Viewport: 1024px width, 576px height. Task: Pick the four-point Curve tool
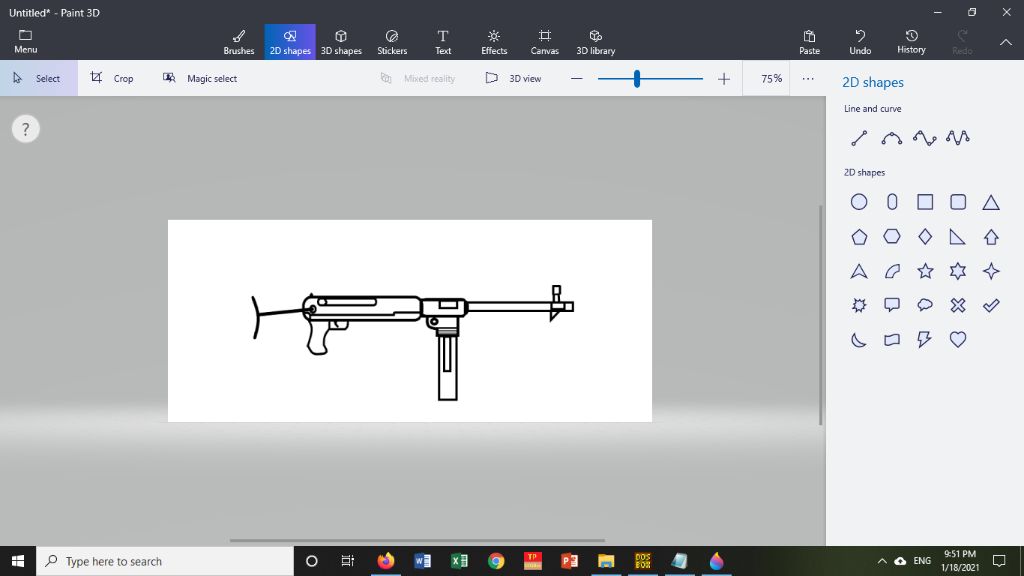pos(925,138)
